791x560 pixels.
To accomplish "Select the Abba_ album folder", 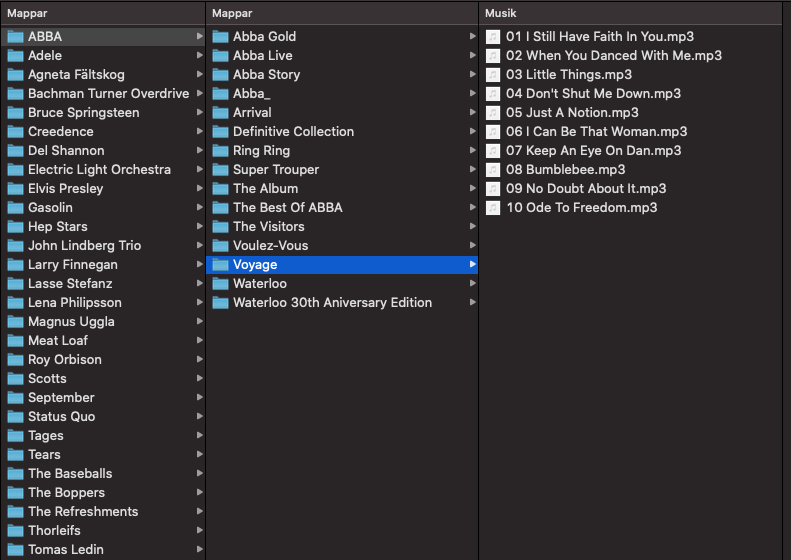I will tap(342, 93).
